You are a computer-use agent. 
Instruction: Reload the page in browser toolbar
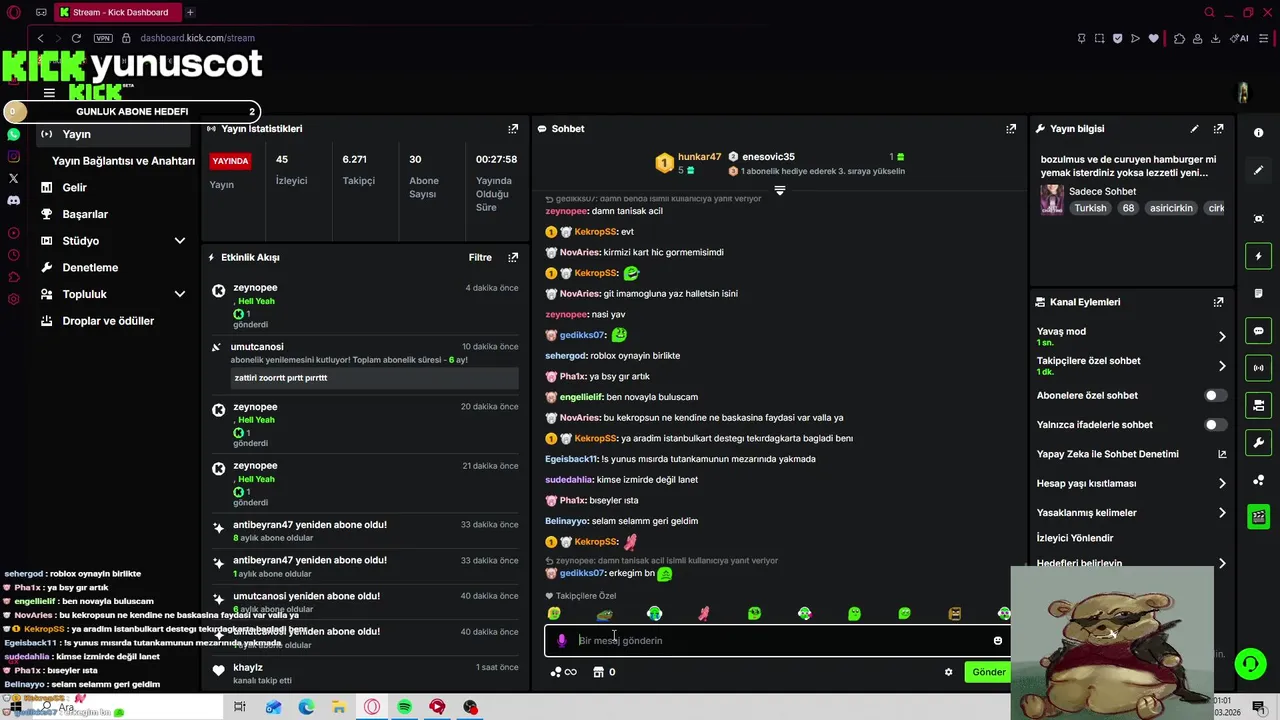76,38
